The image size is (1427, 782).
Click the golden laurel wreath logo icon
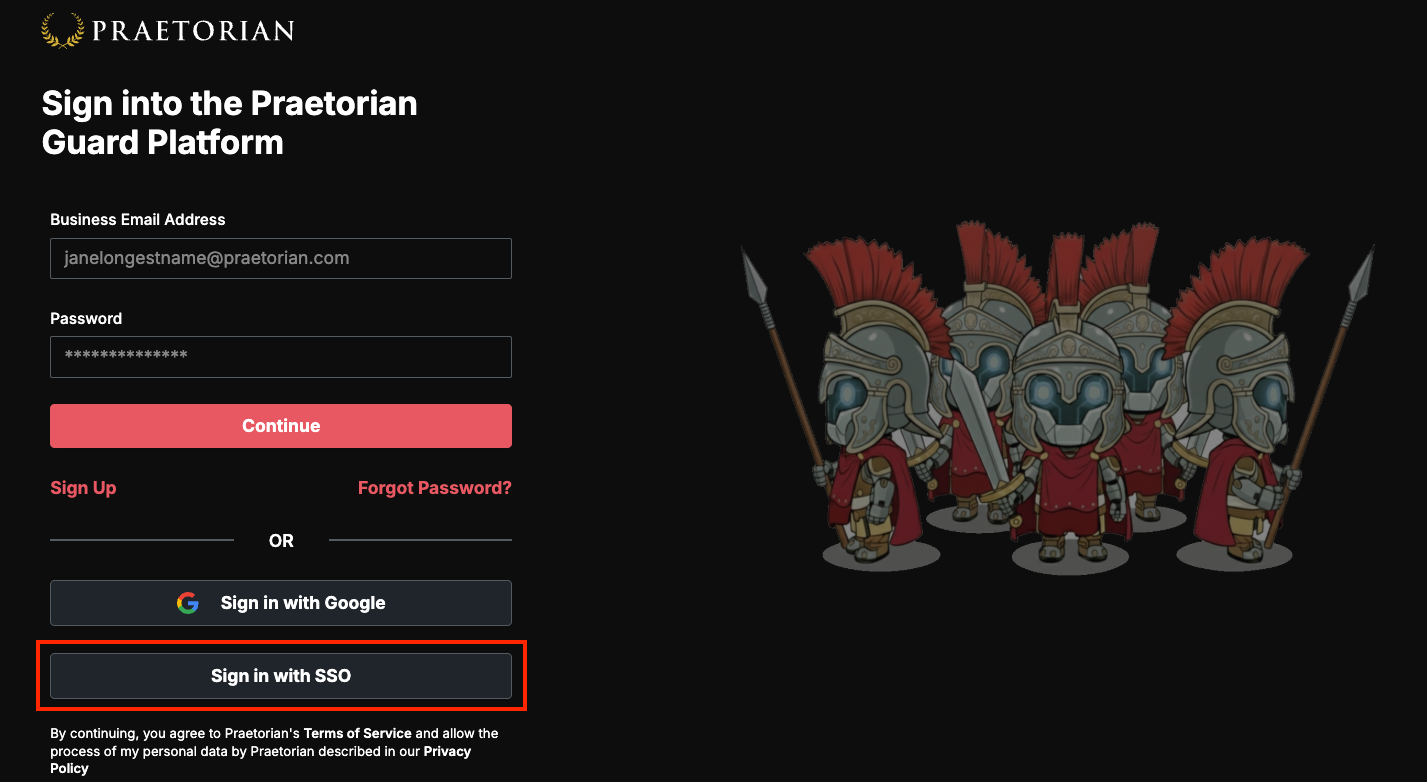(62, 30)
